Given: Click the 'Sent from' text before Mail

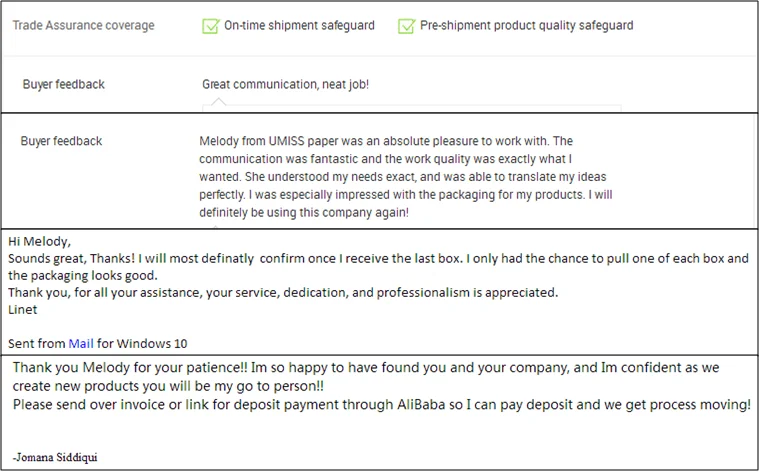Looking at the screenshot, I should tap(36, 343).
